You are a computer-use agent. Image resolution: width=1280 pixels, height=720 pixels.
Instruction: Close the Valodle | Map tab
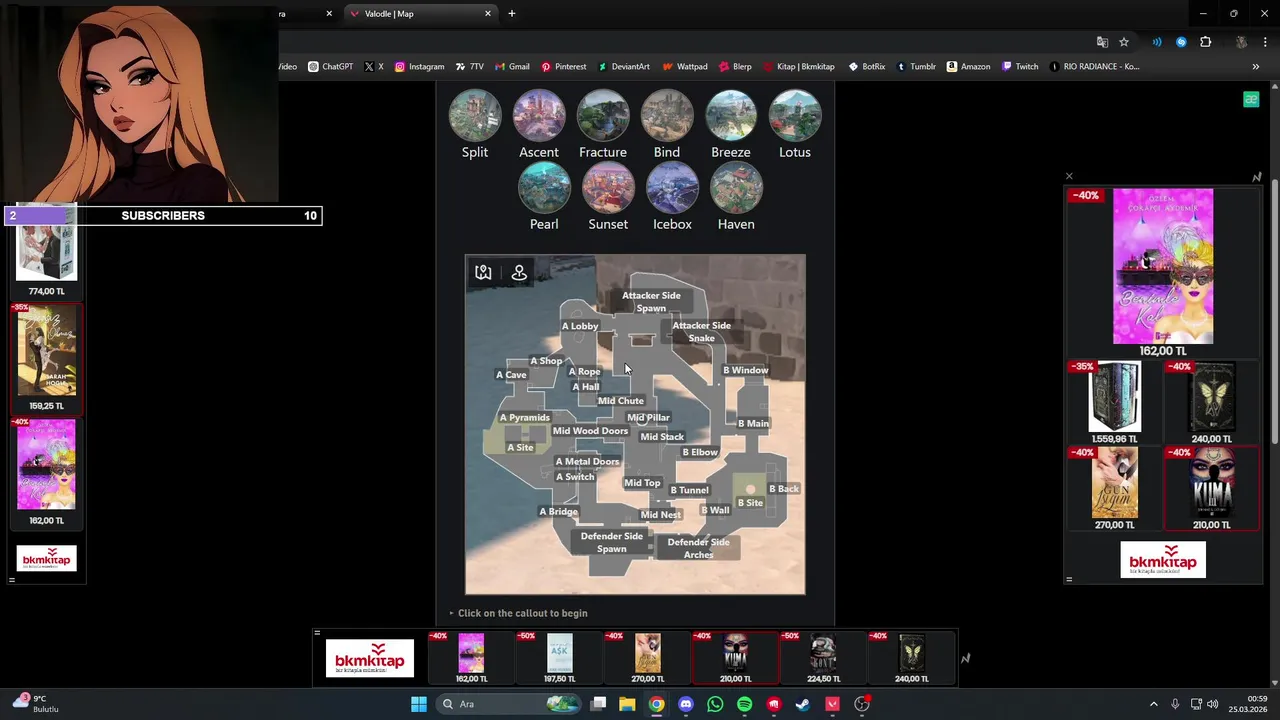coord(488,13)
